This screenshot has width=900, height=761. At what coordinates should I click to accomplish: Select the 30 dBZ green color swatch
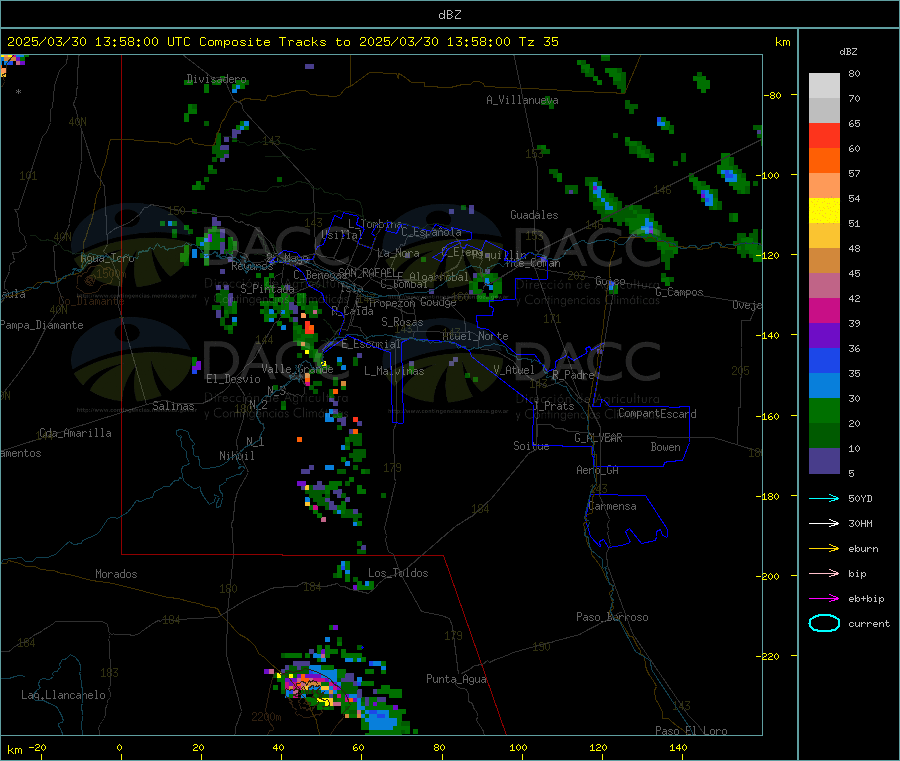[824, 410]
